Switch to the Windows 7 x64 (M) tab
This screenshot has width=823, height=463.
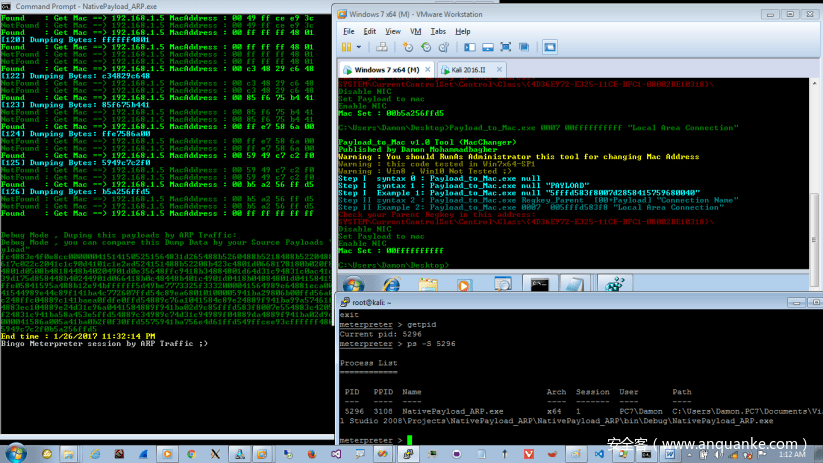tap(386, 70)
